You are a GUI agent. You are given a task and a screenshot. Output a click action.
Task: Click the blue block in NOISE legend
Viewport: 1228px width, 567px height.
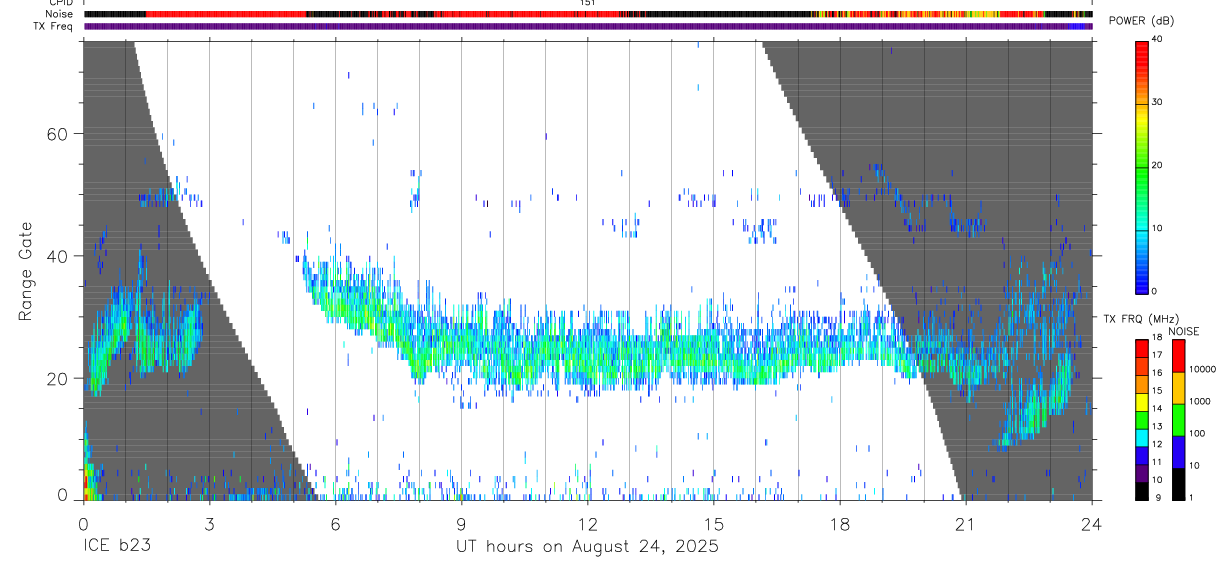pyautogui.click(x=1179, y=451)
